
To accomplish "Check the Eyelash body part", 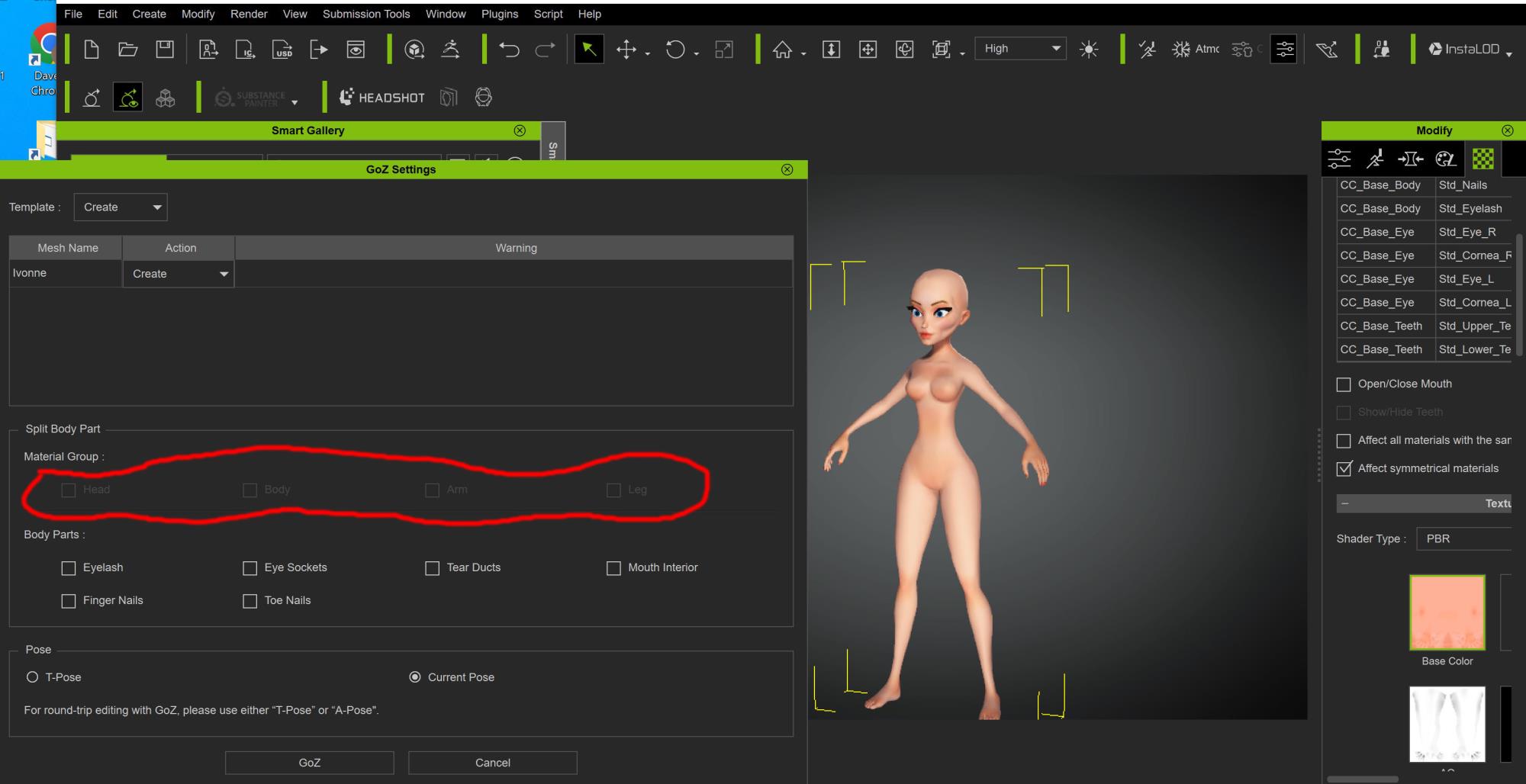I will pyautogui.click(x=69, y=568).
